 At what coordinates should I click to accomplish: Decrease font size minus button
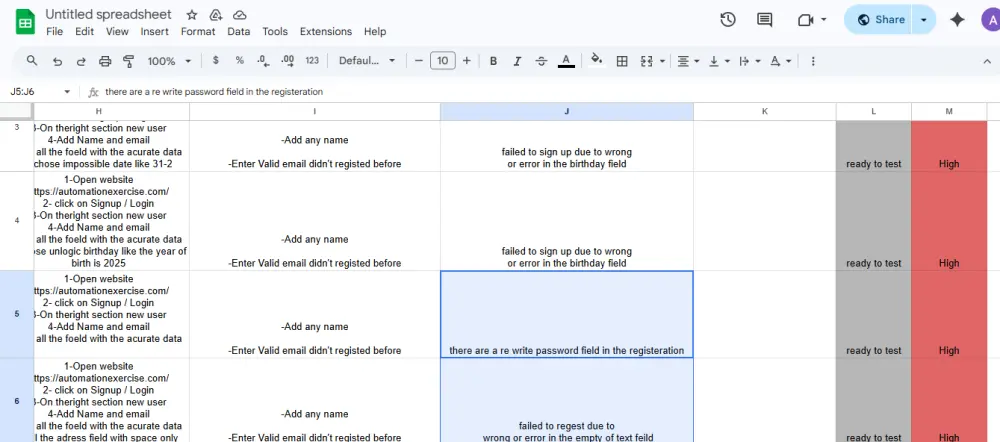418,61
